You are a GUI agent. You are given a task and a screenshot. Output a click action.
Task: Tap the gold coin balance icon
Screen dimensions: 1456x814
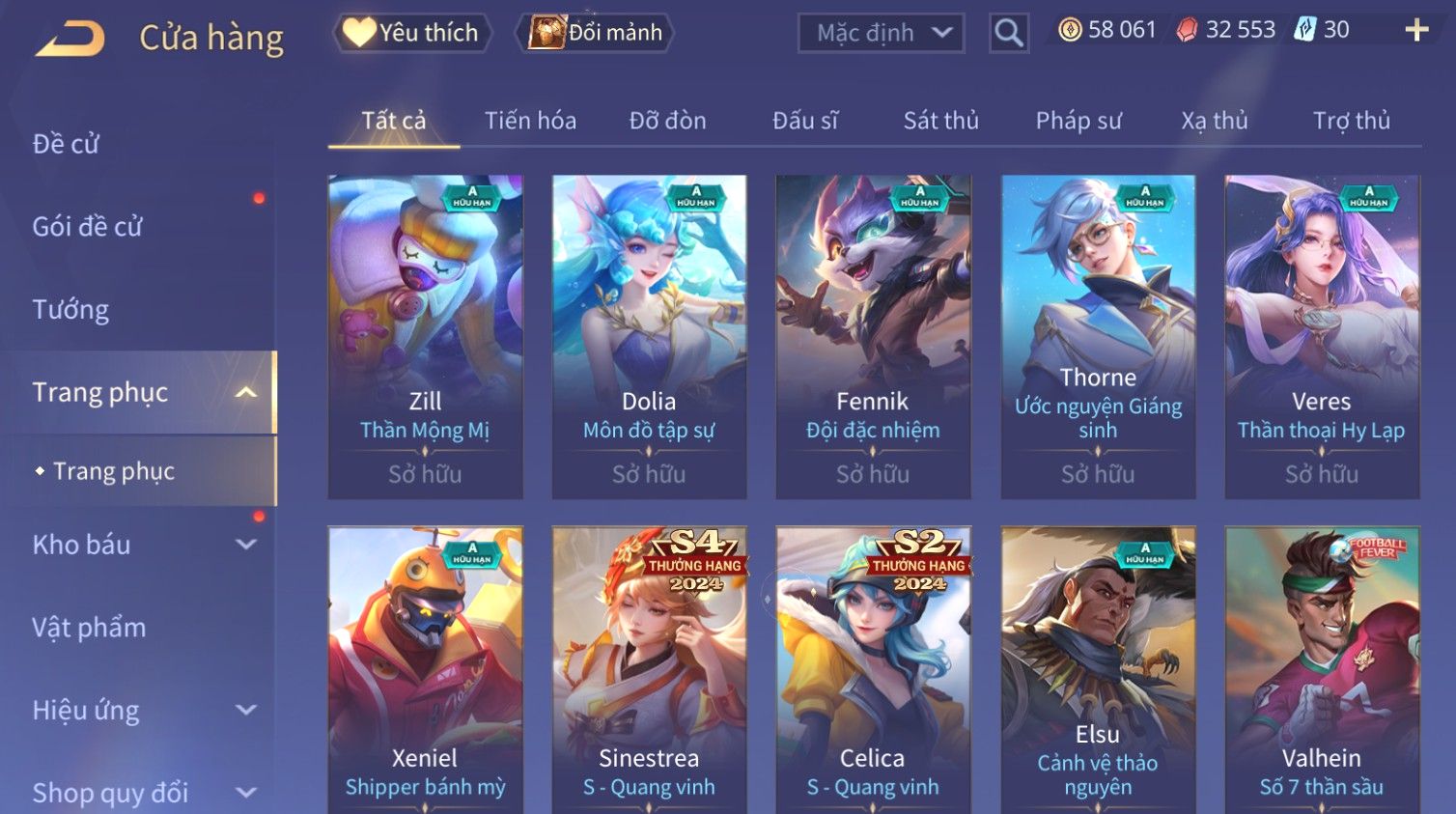[x=1070, y=30]
